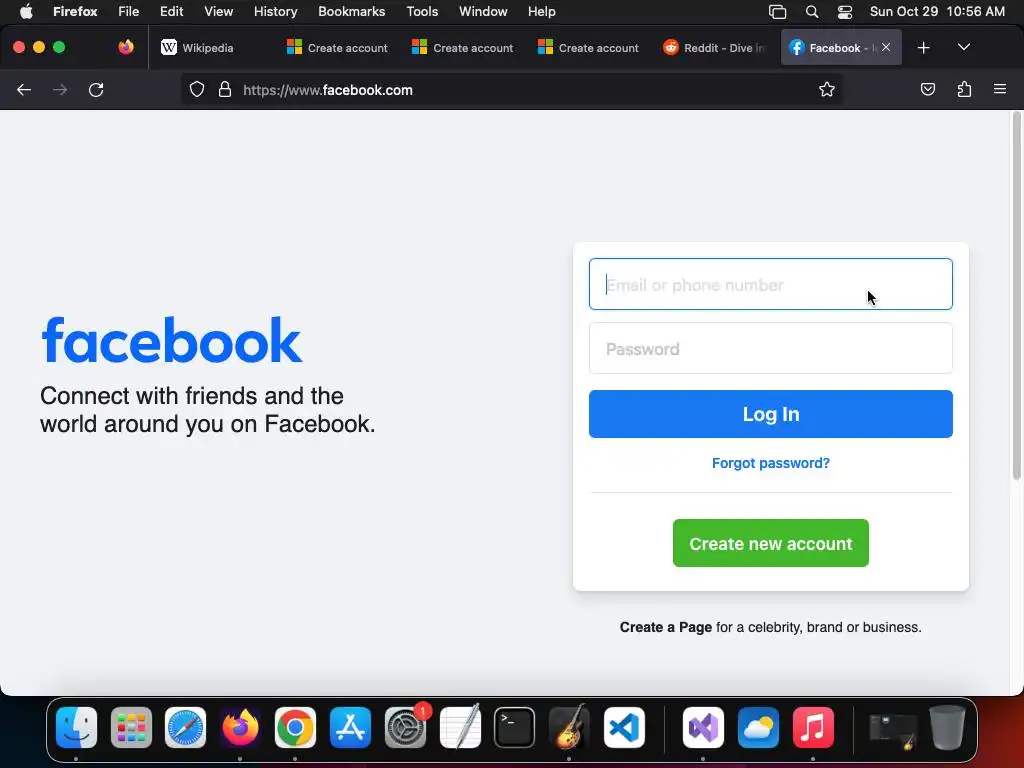Open the tracking protection shield icon
Image resolution: width=1024 pixels, height=768 pixels.
[x=197, y=90]
